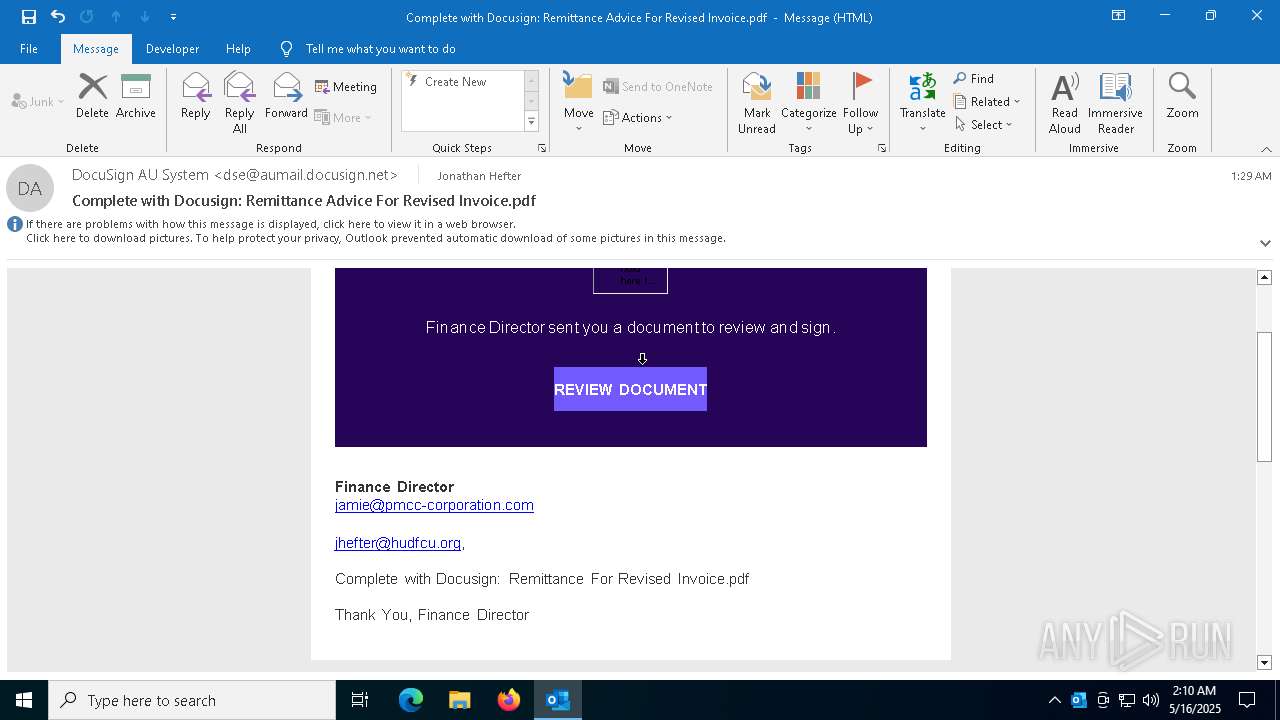
Task: Select the Message ribbon tab
Action: (96, 48)
